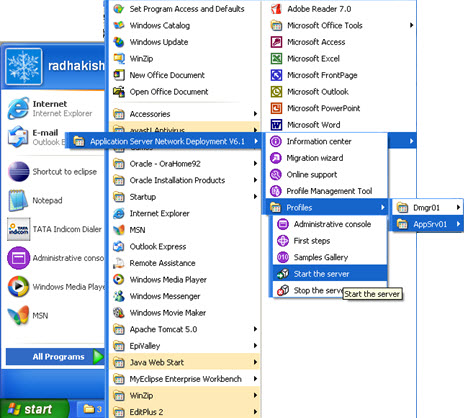Expand the Oracle - OraHome92 submenu arrow
Viewport: 464px width, 418px height.
pos(255,163)
